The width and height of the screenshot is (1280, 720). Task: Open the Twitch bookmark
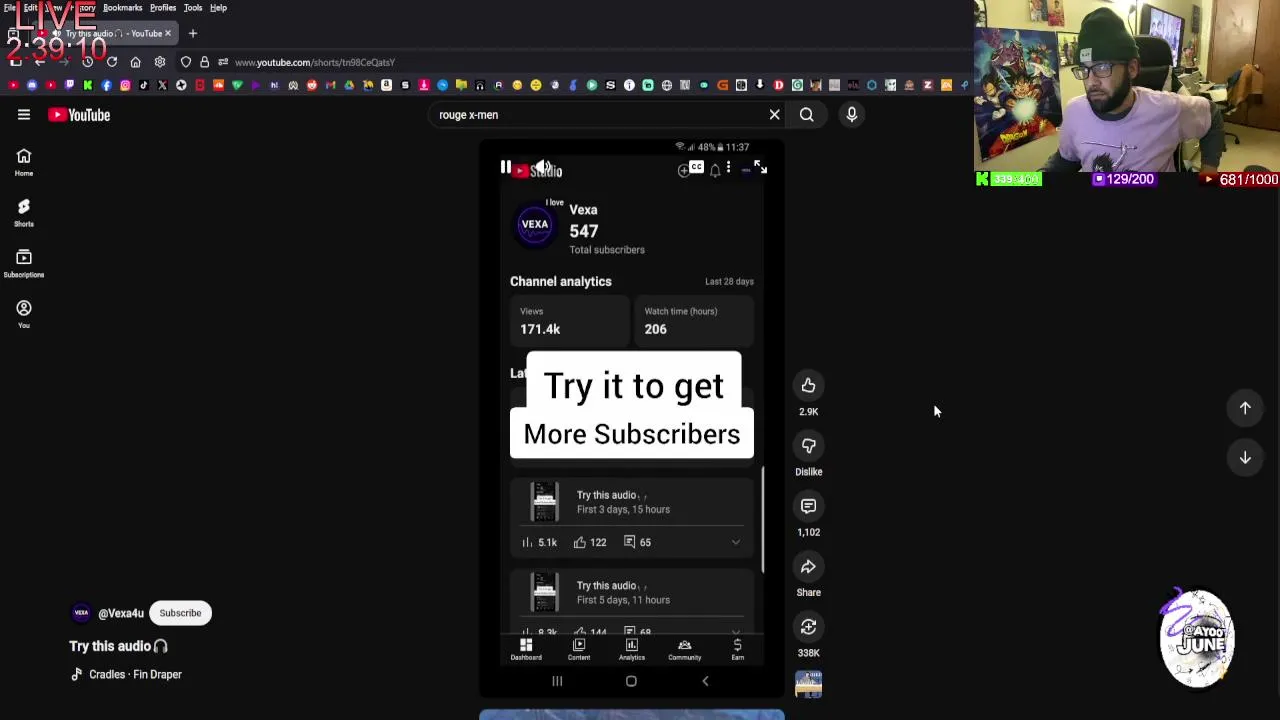pos(69,85)
